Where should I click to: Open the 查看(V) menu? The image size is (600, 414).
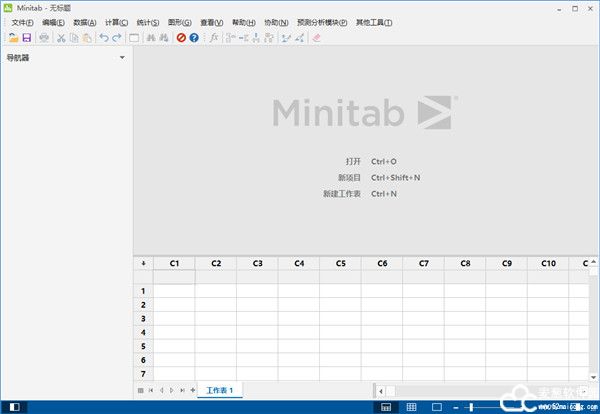pyautogui.click(x=212, y=23)
